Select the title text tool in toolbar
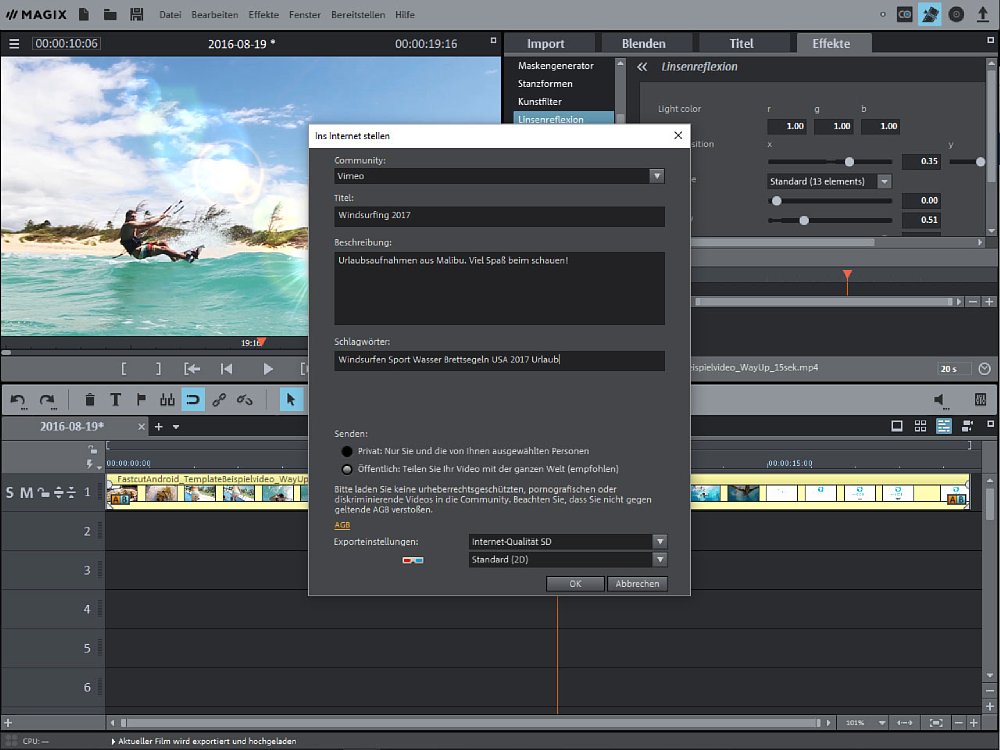 pos(115,400)
